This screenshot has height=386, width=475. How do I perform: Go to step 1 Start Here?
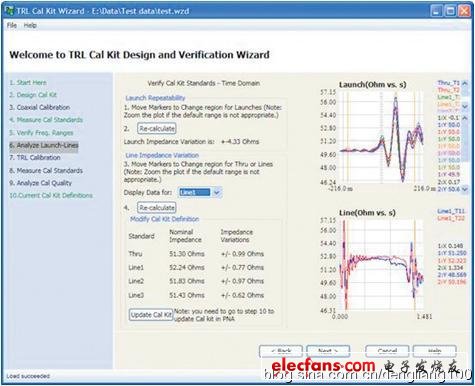click(28, 82)
